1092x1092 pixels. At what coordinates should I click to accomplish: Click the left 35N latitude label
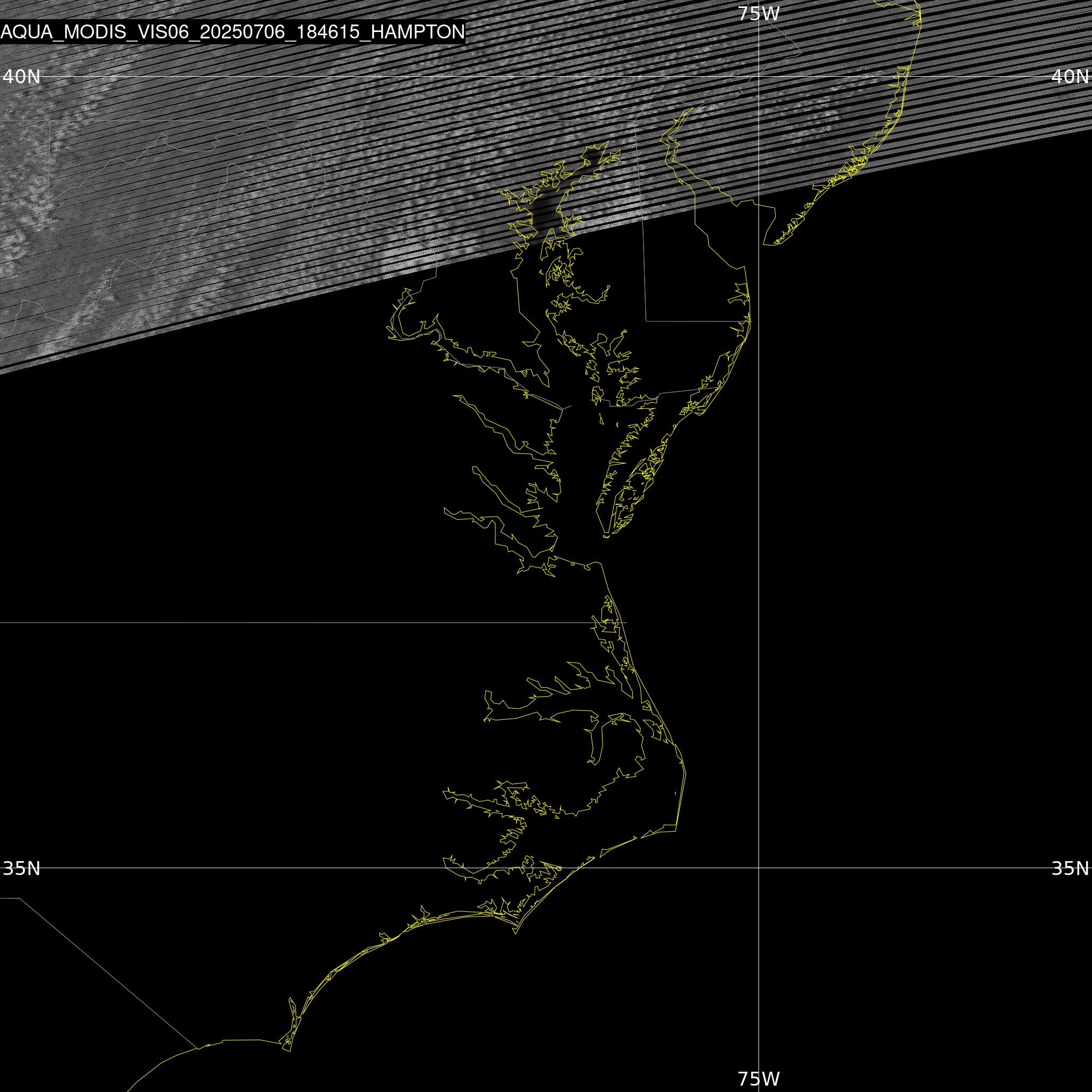point(21,868)
